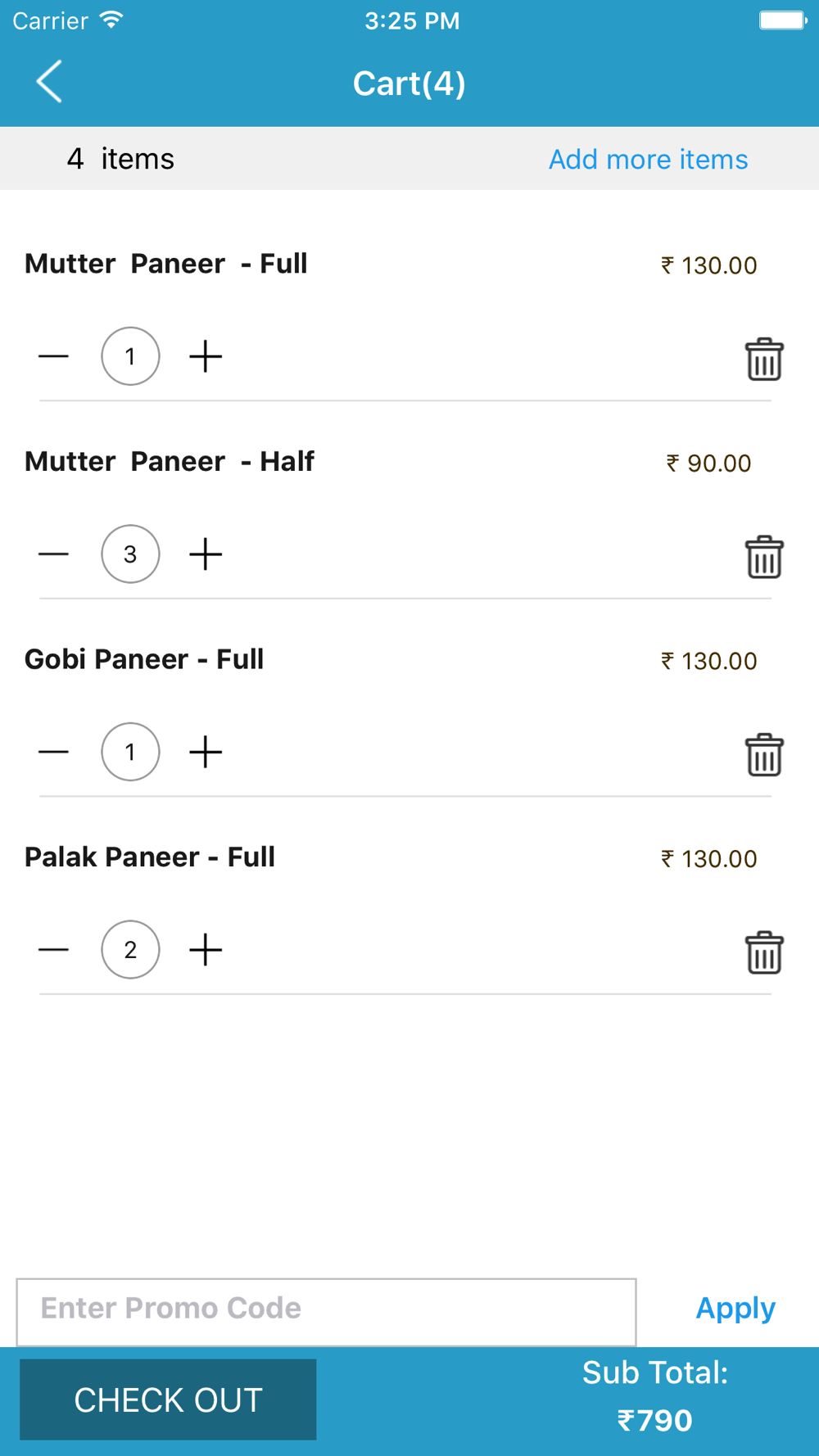Tap quantity circle showing 3
This screenshot has height=1456, width=819.
click(130, 554)
